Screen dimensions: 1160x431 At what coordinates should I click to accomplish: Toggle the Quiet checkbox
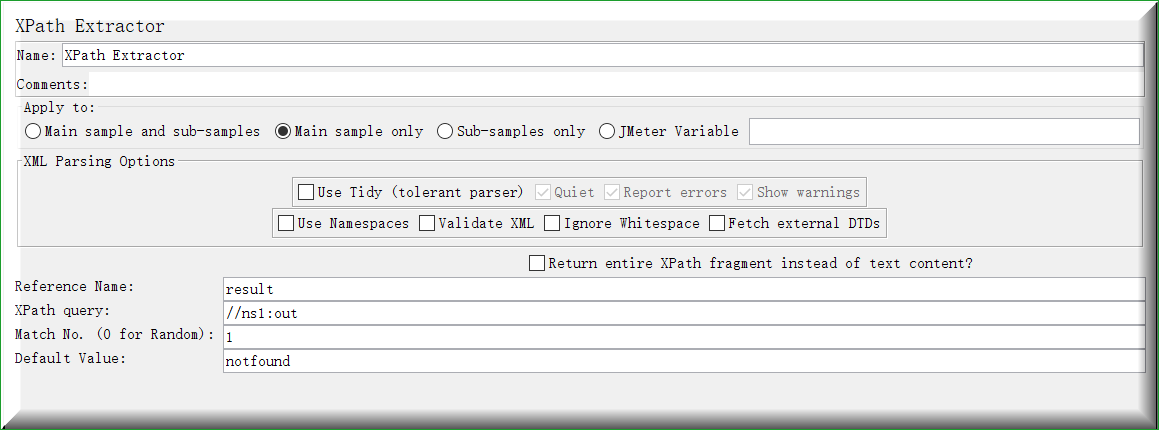pyautogui.click(x=565, y=192)
